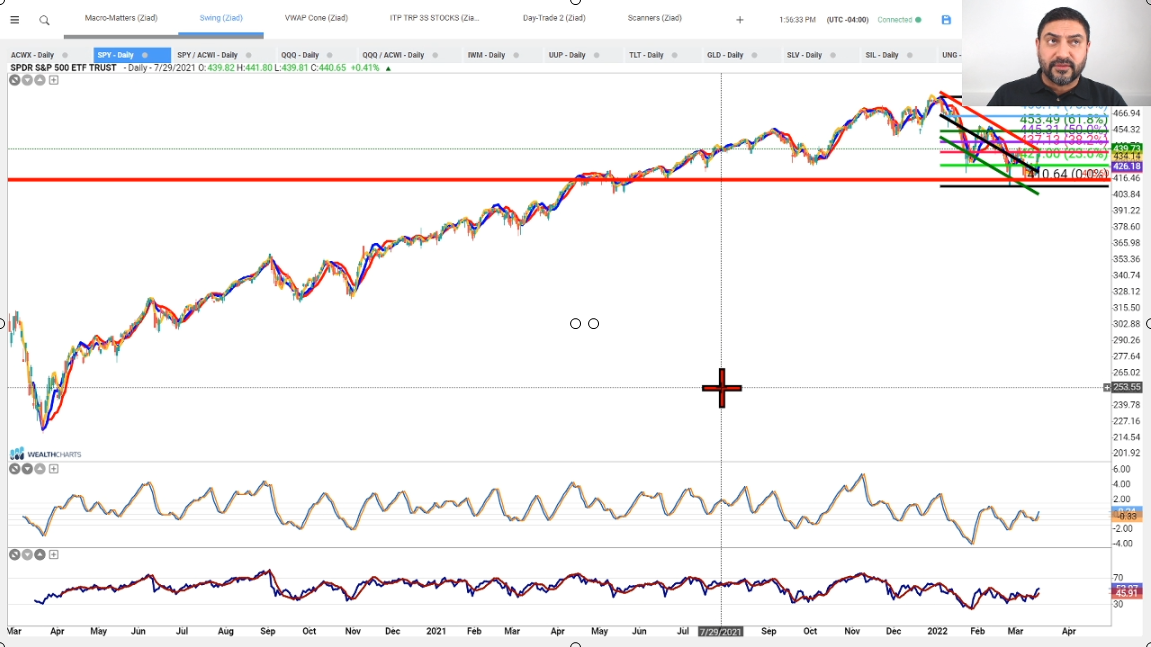1151x647 pixels.
Task: Move the middle oscillator panel up
Action: 40,469
